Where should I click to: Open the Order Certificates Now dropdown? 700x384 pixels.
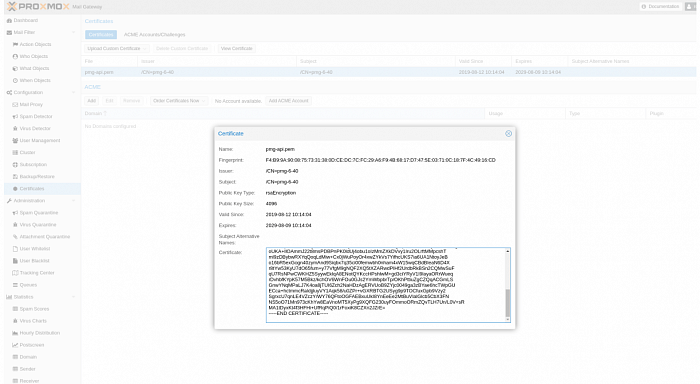click(179, 101)
